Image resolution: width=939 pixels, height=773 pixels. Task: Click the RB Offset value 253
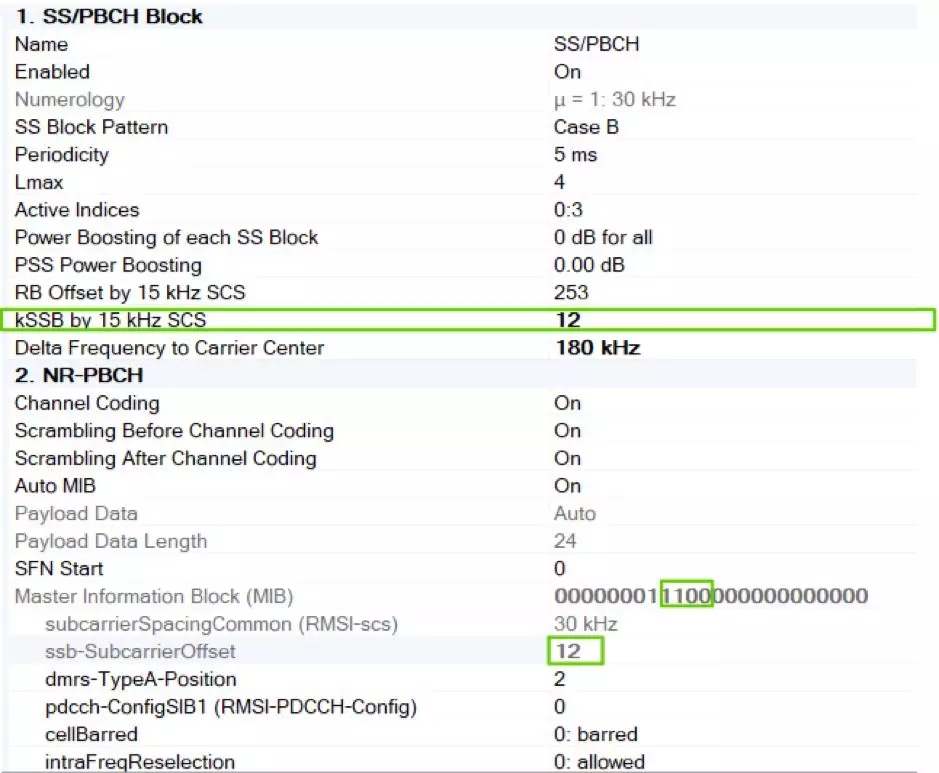tap(571, 293)
